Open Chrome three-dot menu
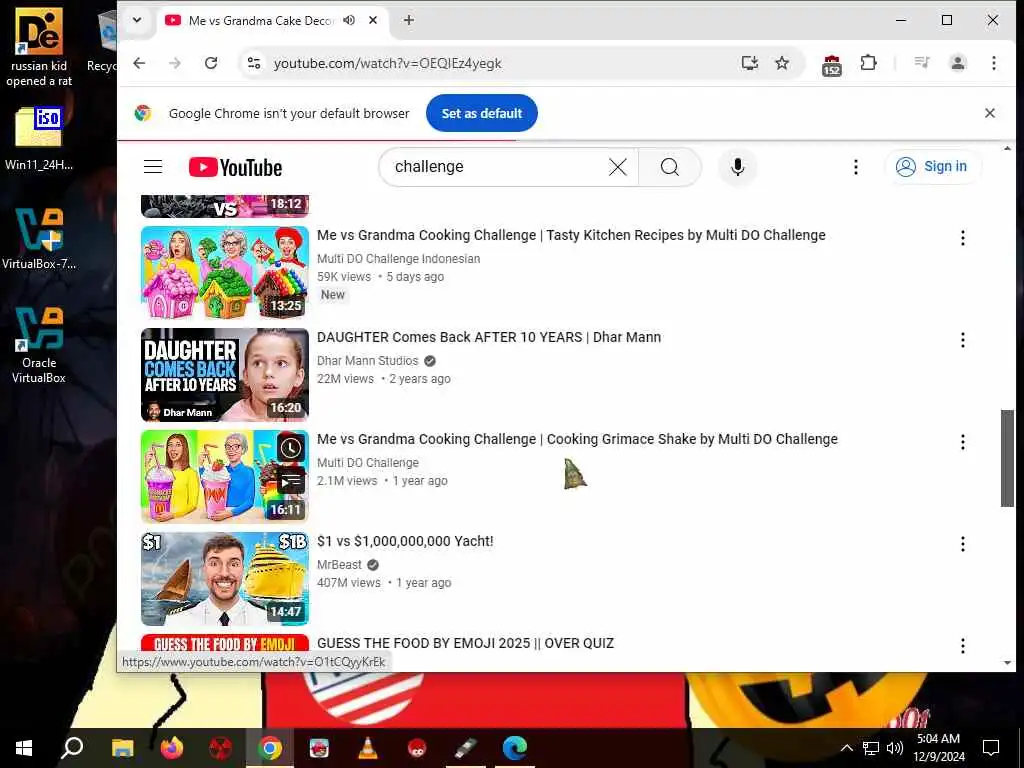 [993, 63]
